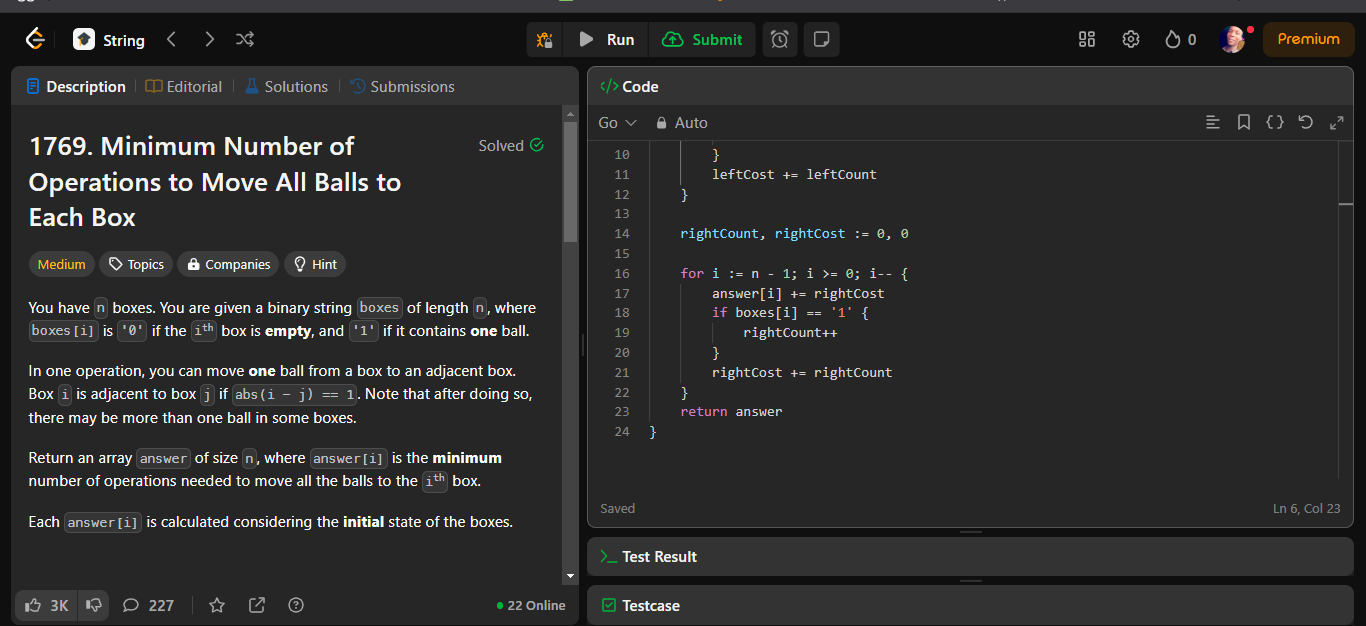Run the code
The width and height of the screenshot is (1366, 626).
tap(605, 40)
